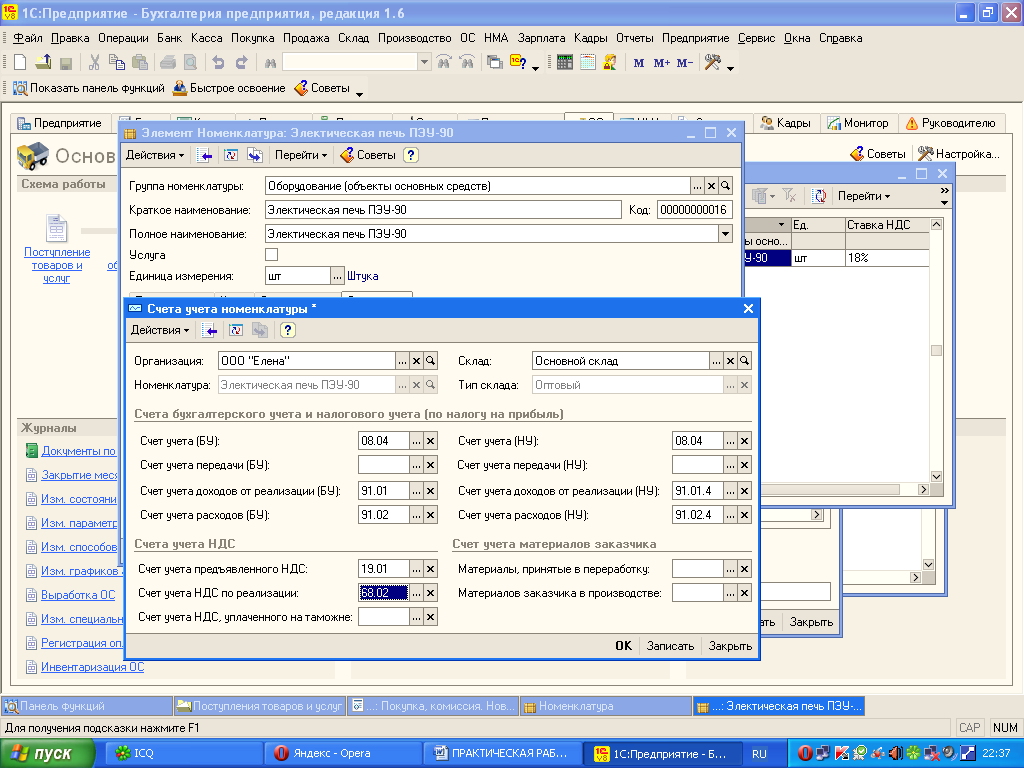Open the Инвентаризация ОС journal link
Screen dimensions: 1024x768
(92, 667)
